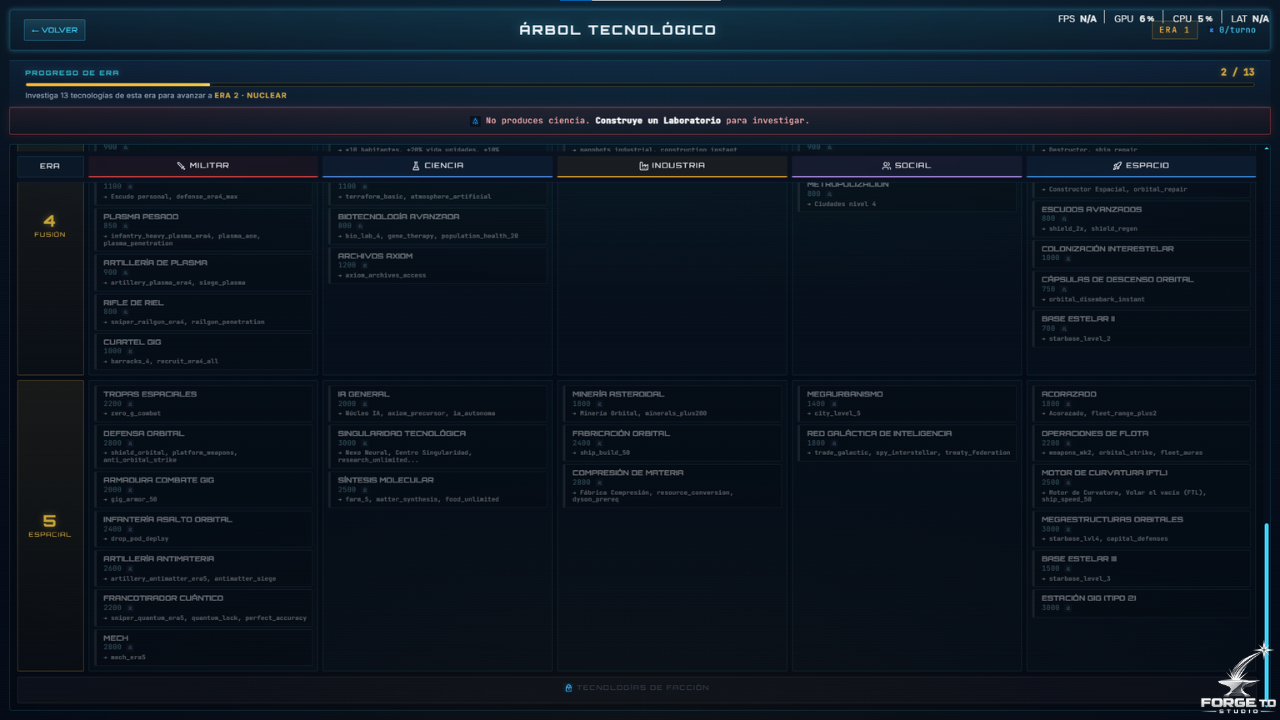Viewport: 1280px width, 720px height.
Task: Click the factory icon in the Industria header
Action: click(644, 166)
